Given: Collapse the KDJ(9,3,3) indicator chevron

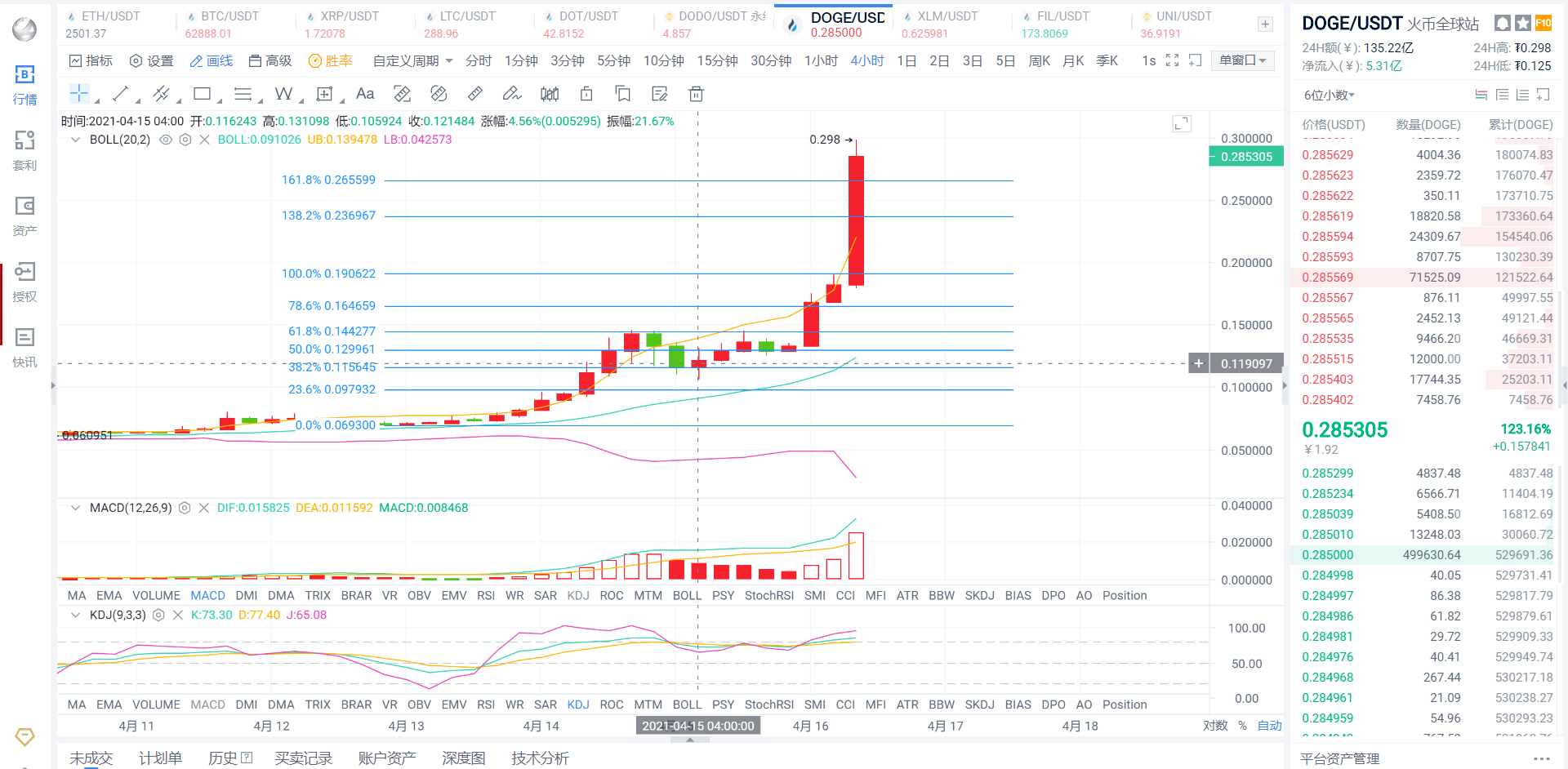Looking at the screenshot, I should pyautogui.click(x=76, y=615).
